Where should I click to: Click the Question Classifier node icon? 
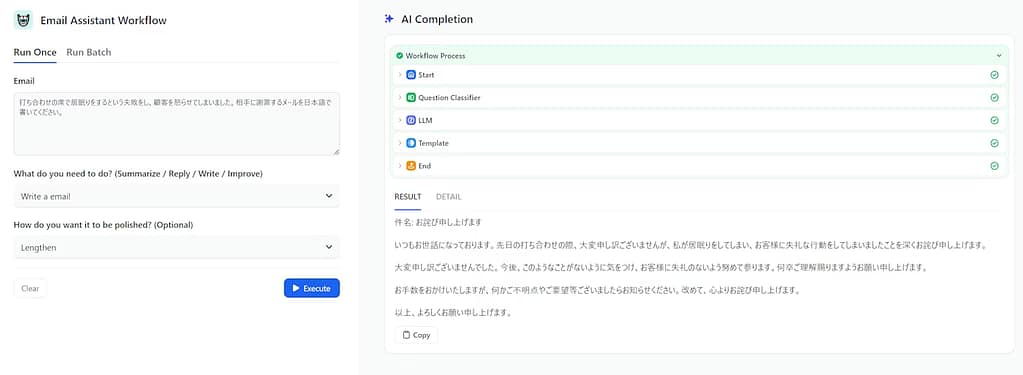point(411,98)
